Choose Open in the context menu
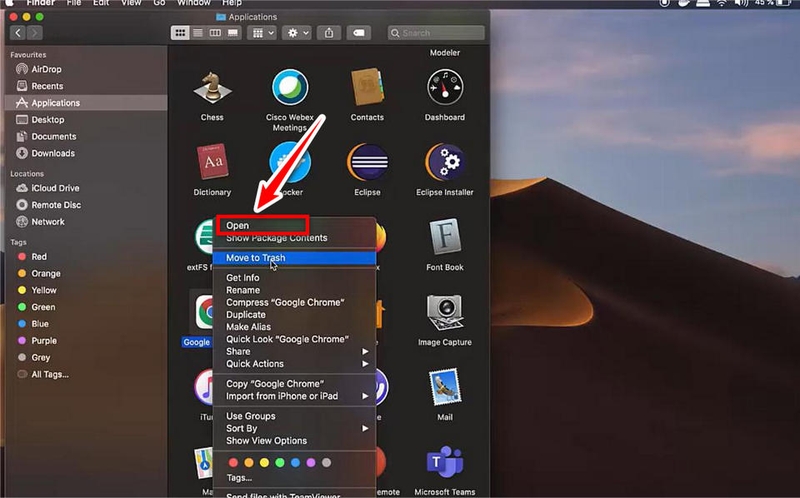 pos(294,226)
